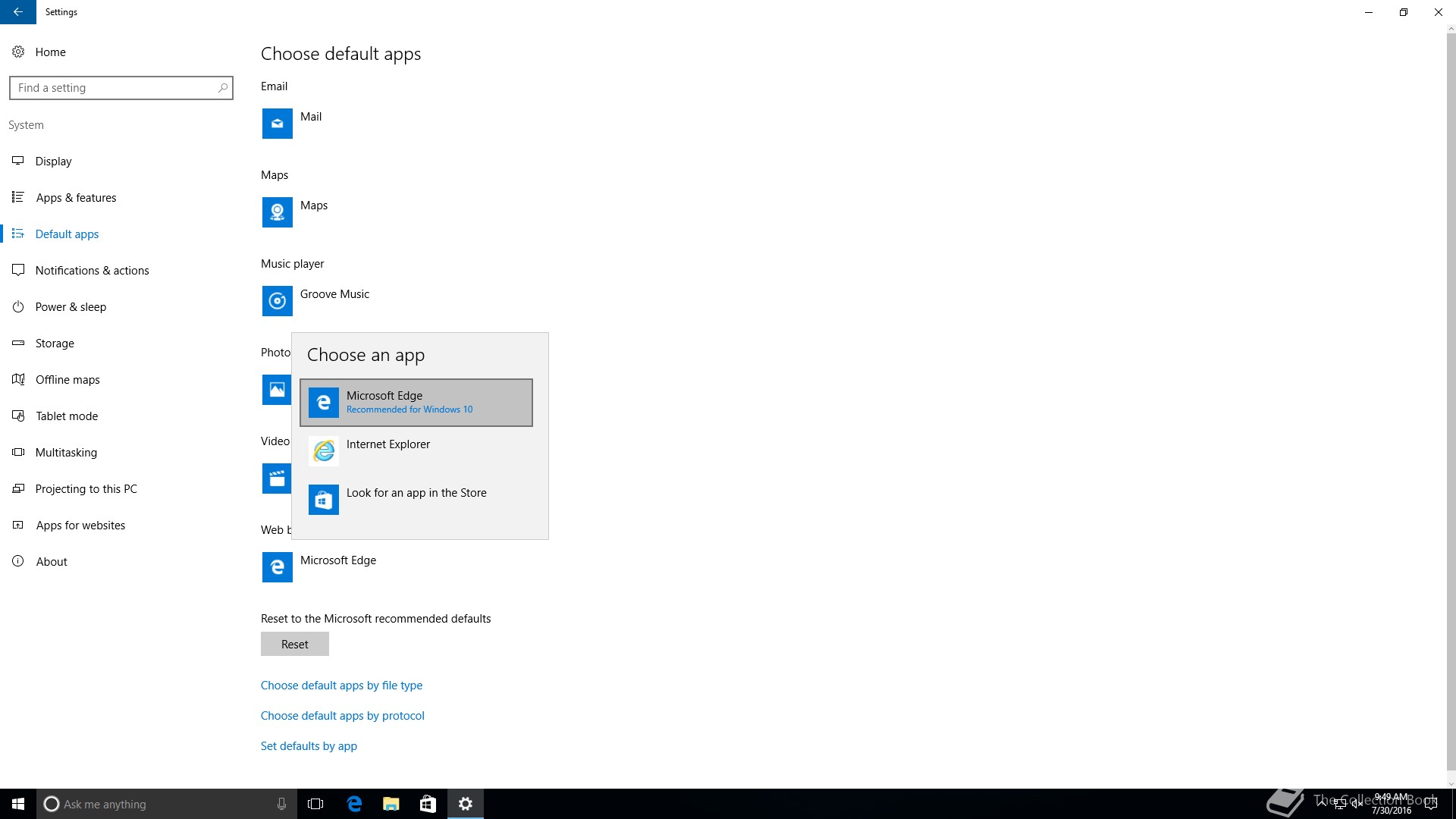Click the Multitasking icon
Image resolution: width=1456 pixels, height=819 pixels.
(18, 452)
